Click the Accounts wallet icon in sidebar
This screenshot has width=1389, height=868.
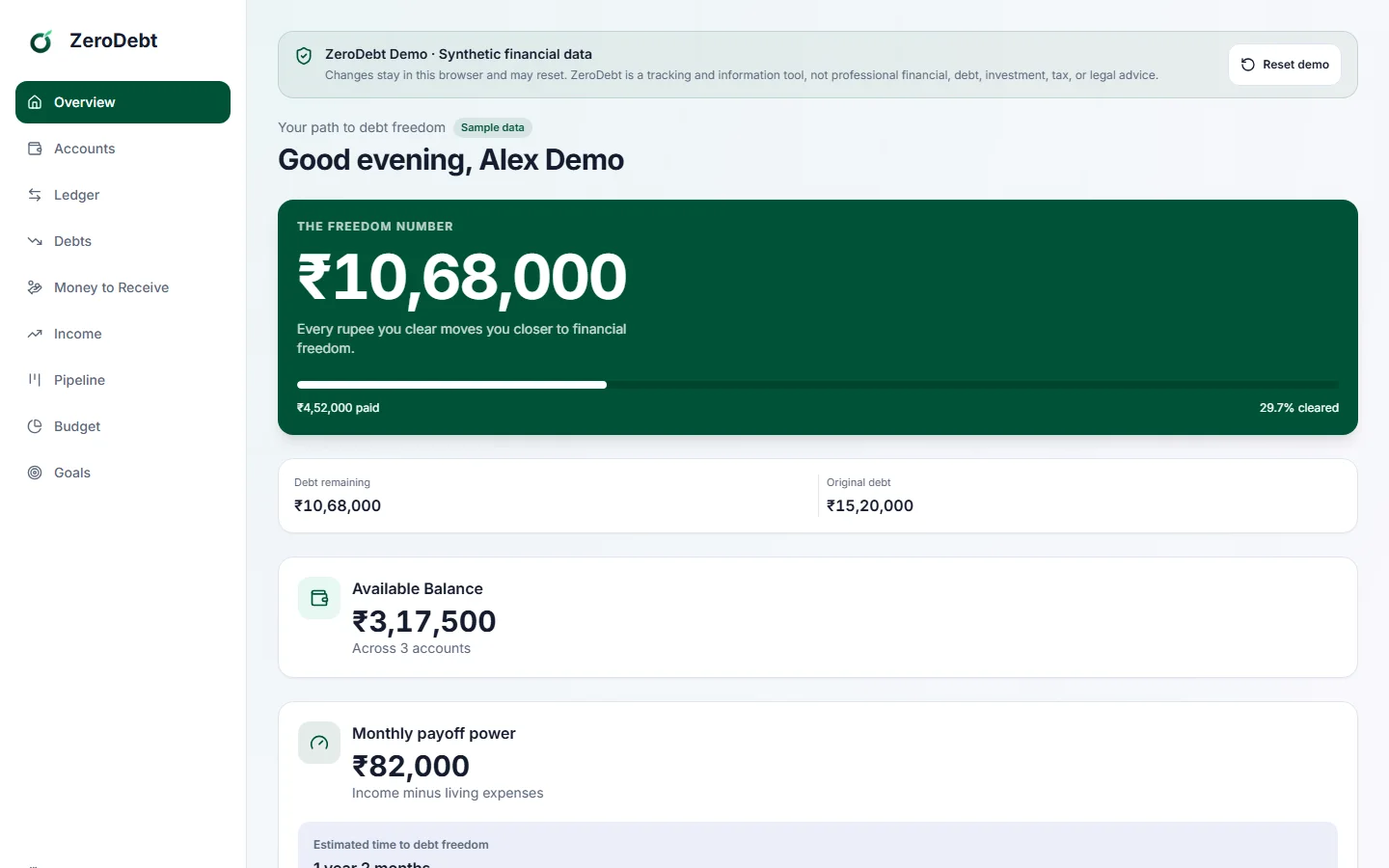pyautogui.click(x=35, y=149)
